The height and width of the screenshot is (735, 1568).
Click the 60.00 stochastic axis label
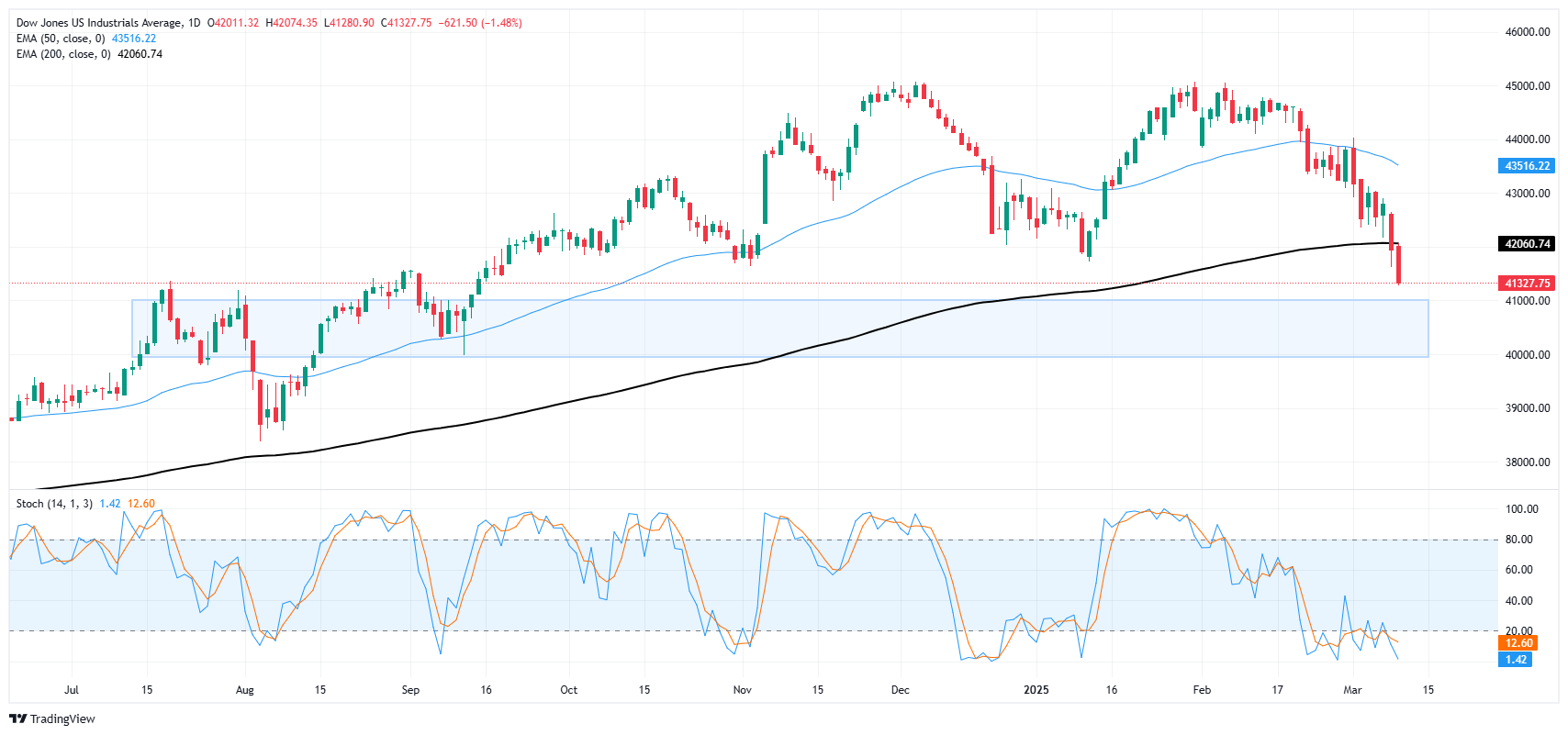click(x=1519, y=570)
